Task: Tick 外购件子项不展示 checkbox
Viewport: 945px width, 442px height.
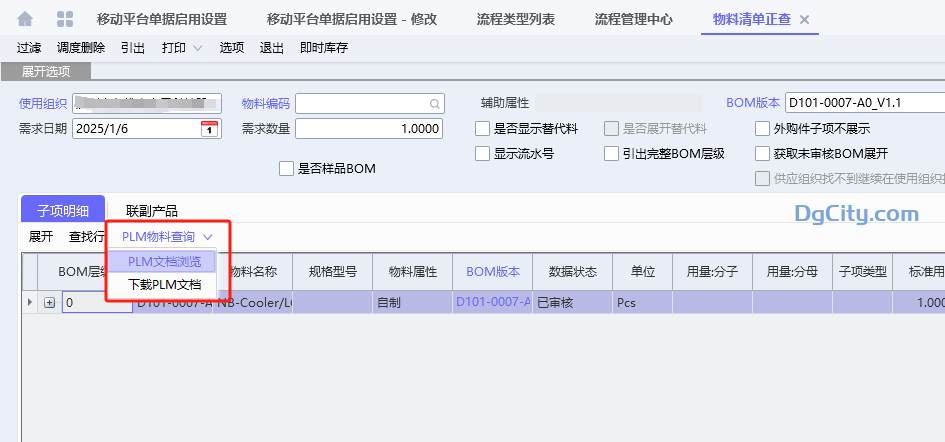Action: tap(763, 128)
